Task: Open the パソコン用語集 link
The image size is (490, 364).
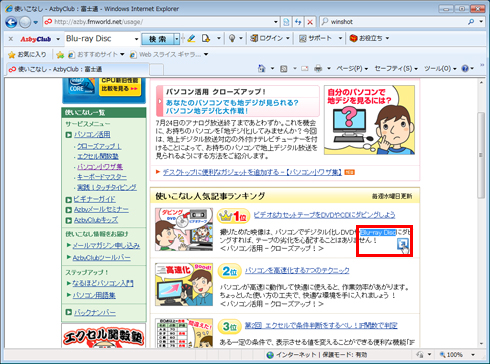Action: (94, 295)
